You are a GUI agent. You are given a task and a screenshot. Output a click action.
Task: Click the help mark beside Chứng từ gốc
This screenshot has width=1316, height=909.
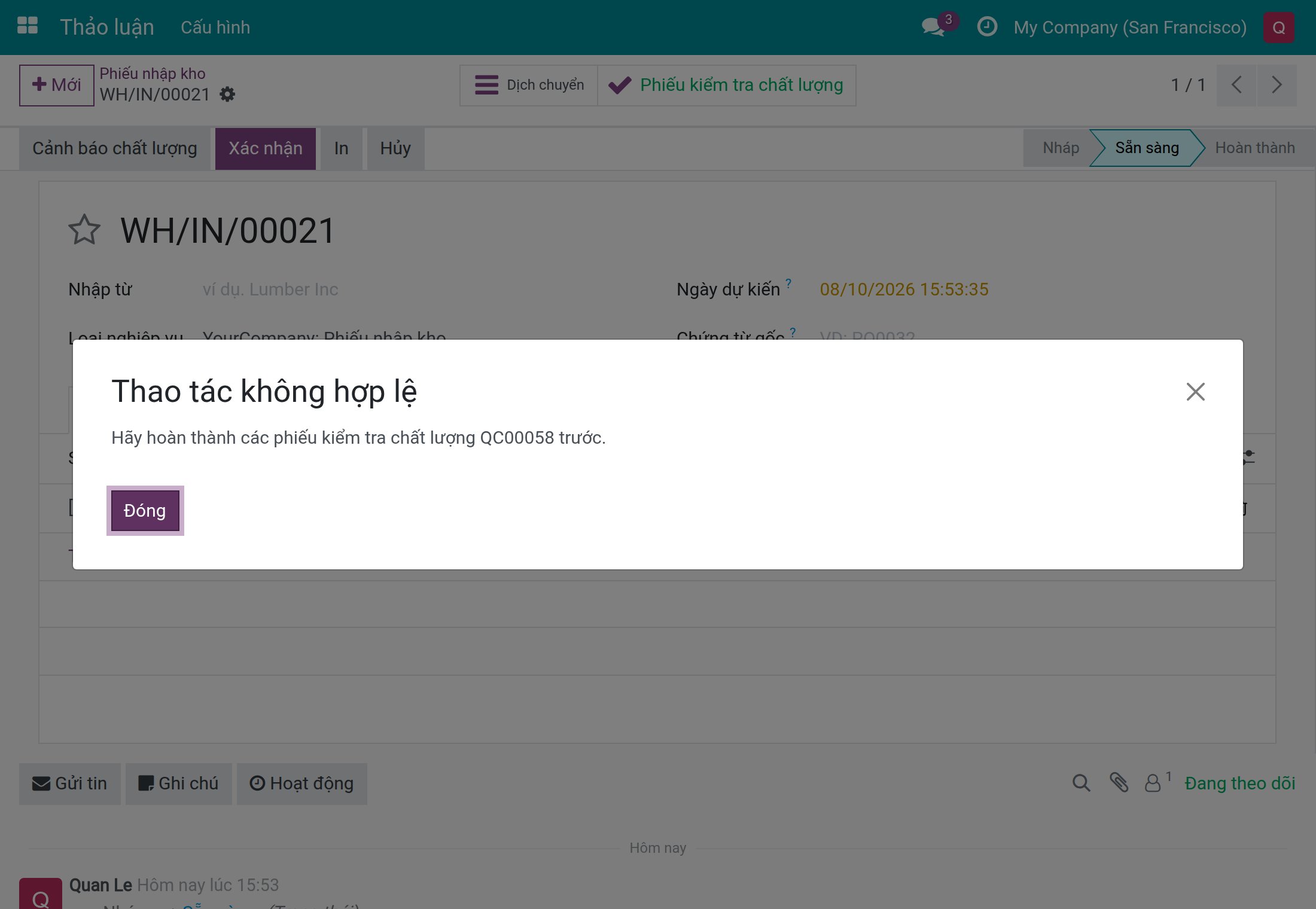pos(793,332)
